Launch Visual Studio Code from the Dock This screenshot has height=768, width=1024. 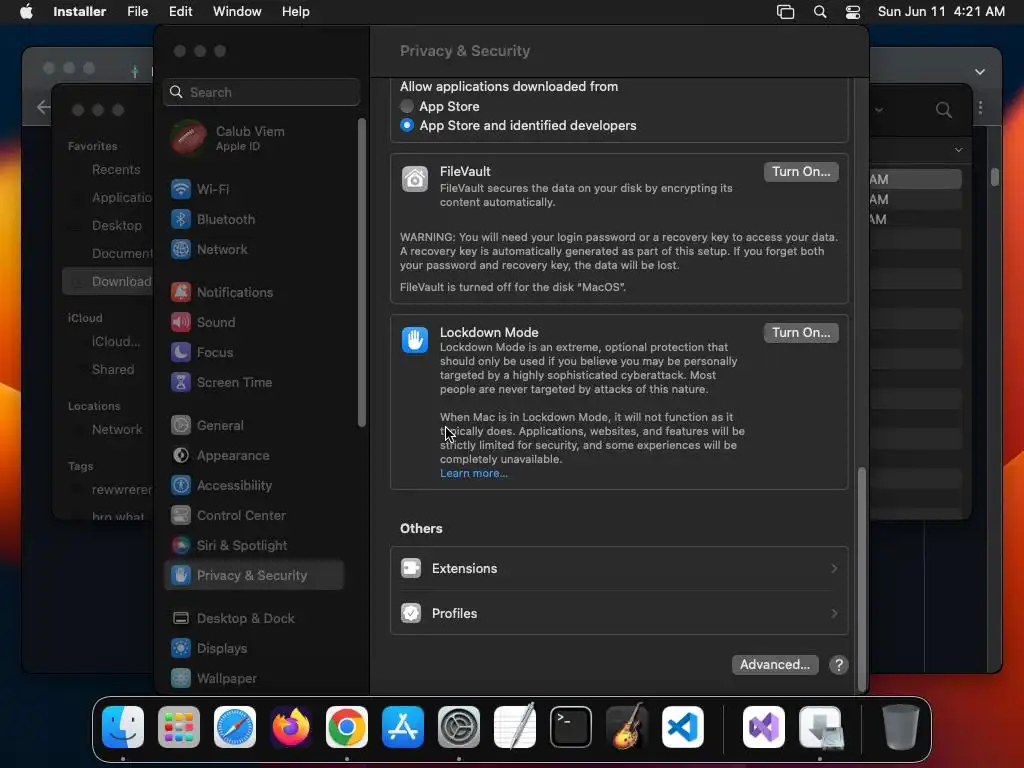pos(682,727)
